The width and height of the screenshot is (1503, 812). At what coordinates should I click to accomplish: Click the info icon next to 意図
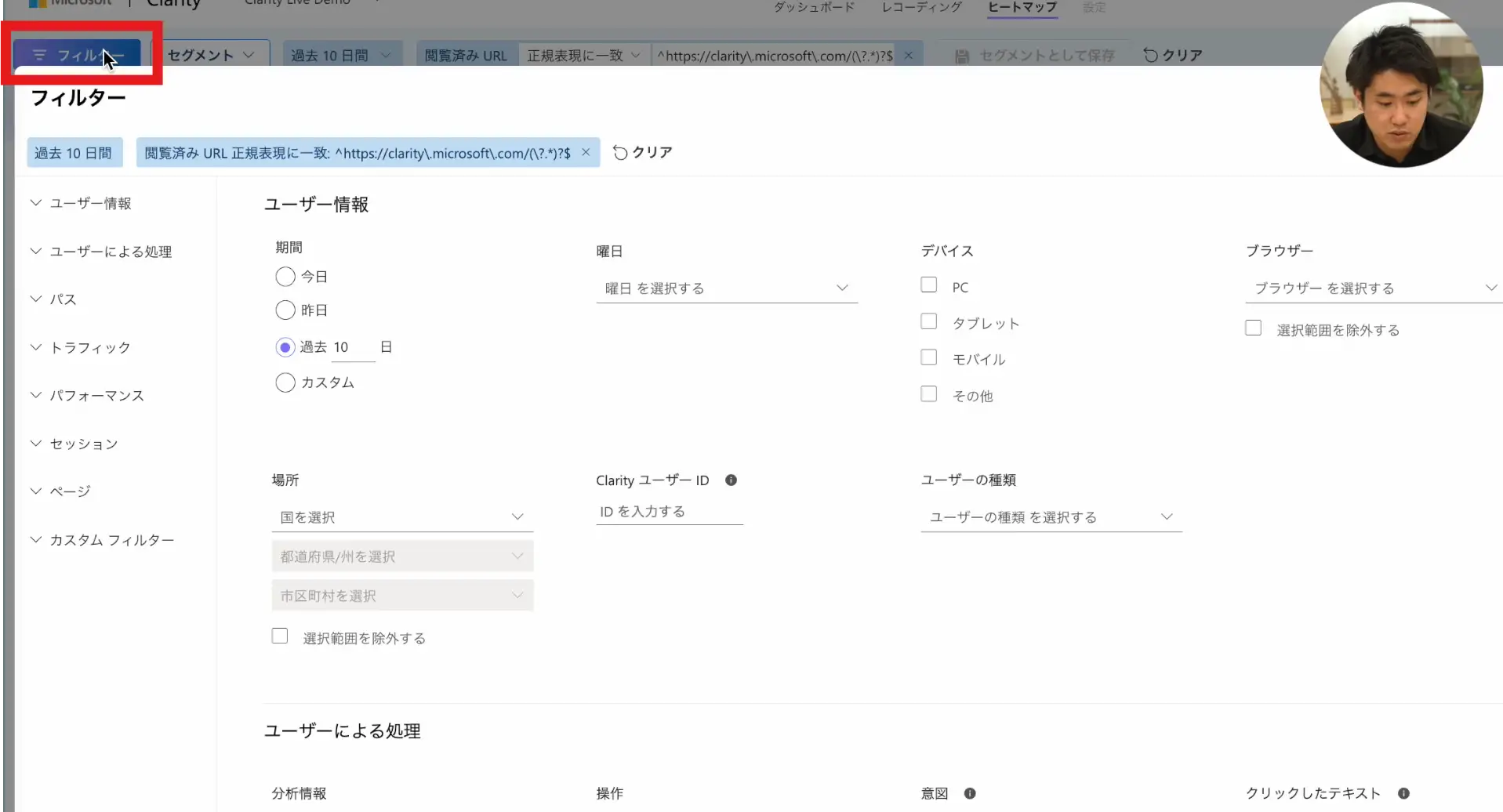click(x=970, y=793)
